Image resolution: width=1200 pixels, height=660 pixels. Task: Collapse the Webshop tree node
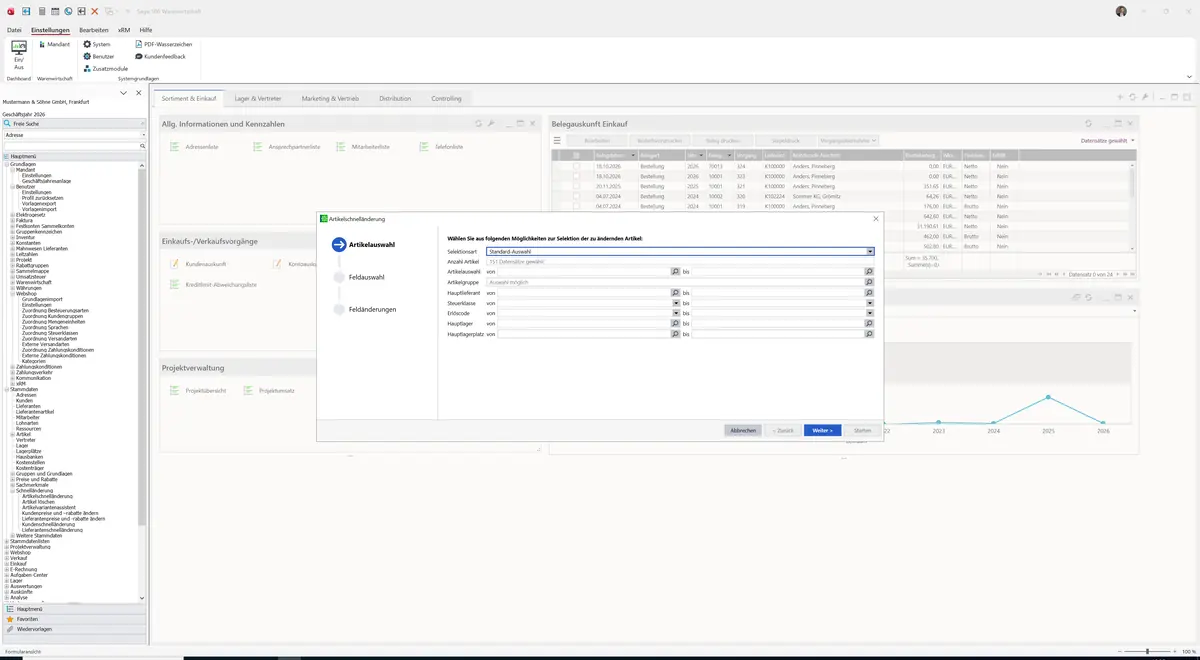pos(12,293)
